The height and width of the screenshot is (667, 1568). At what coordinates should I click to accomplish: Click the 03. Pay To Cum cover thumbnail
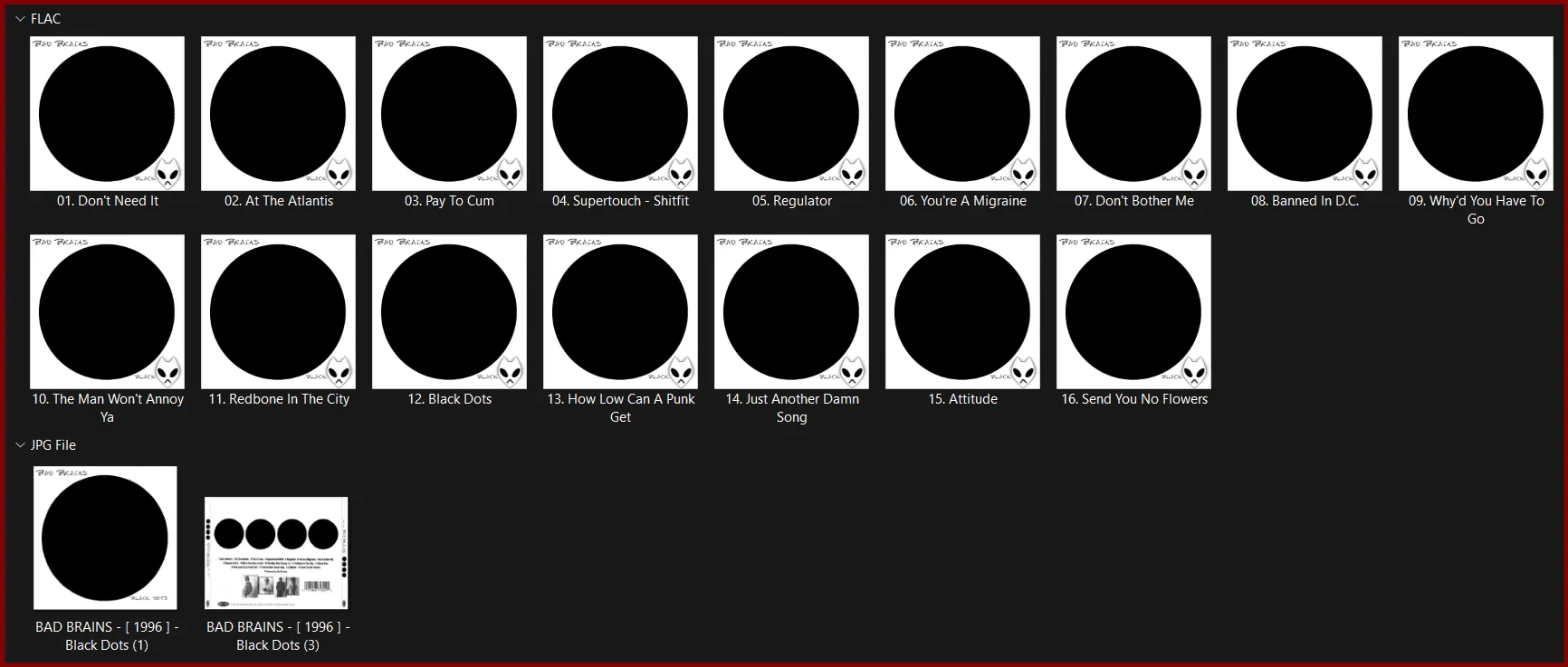(449, 113)
